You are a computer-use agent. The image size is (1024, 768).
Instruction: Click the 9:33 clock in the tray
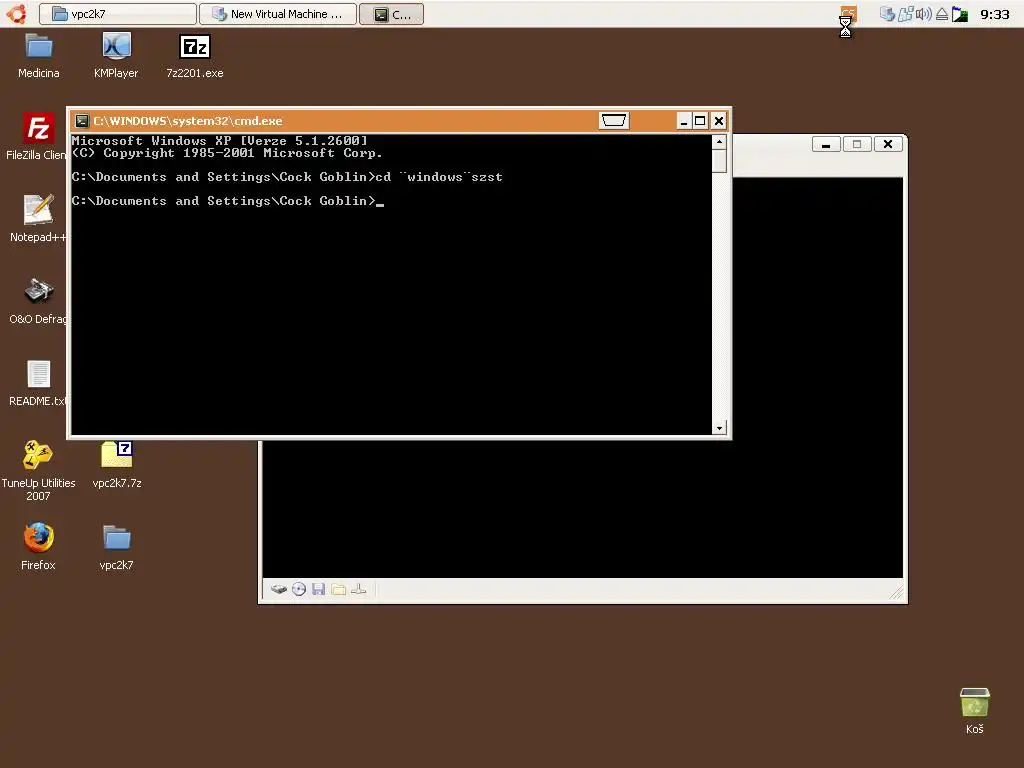(x=995, y=14)
